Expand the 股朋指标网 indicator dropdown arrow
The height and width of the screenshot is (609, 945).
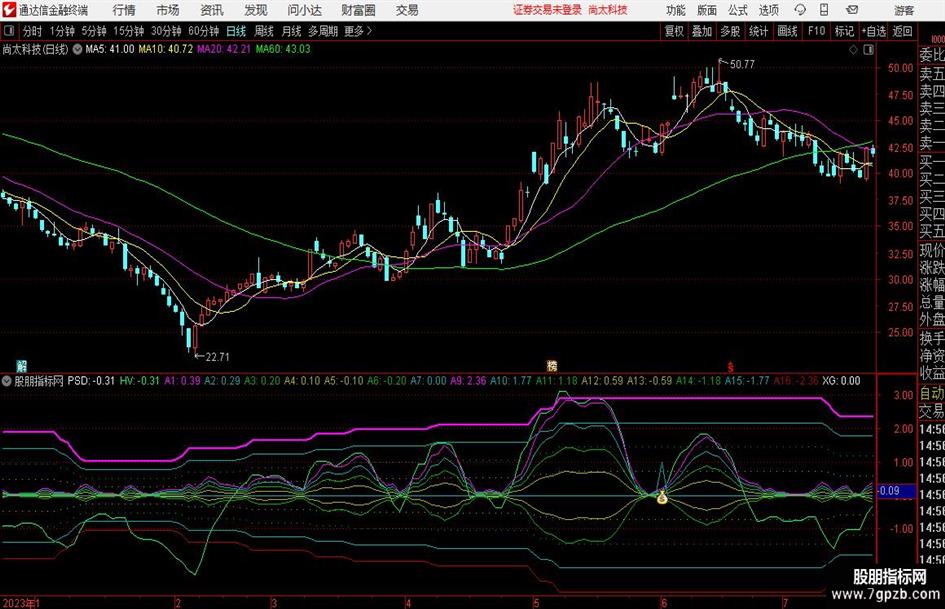[7, 380]
